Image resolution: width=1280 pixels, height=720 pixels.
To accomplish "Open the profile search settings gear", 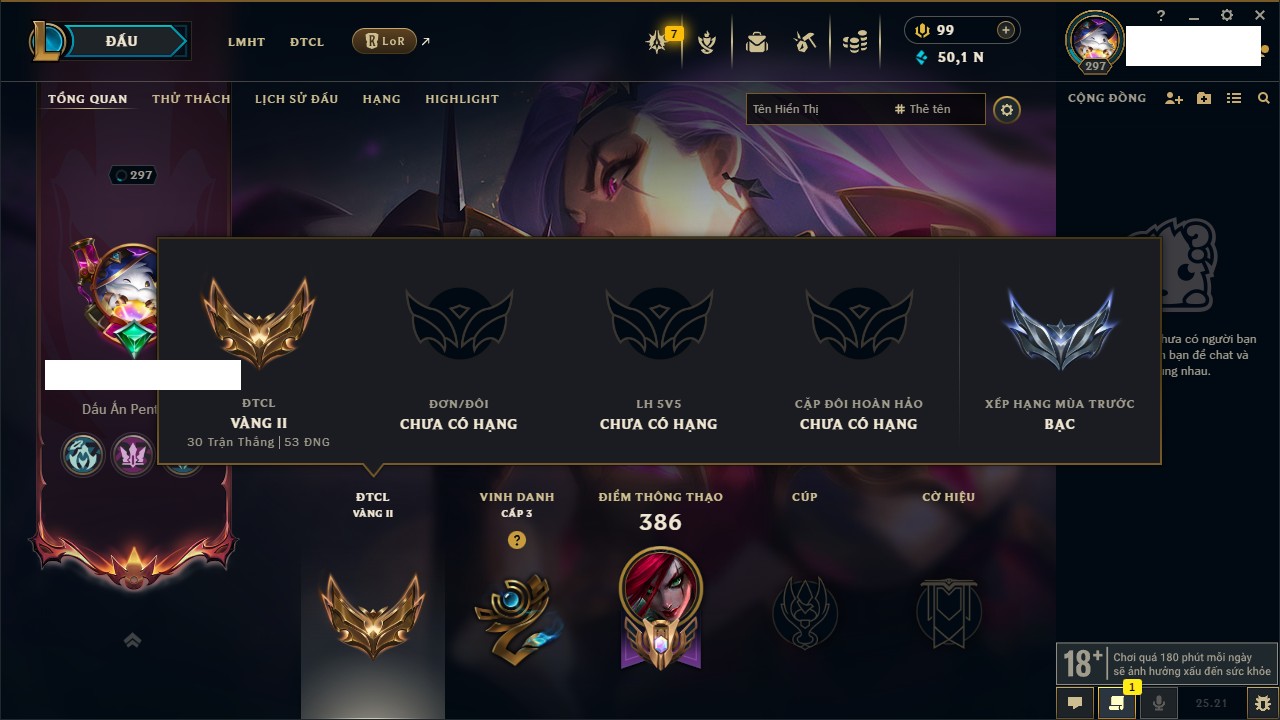I will click(1007, 110).
